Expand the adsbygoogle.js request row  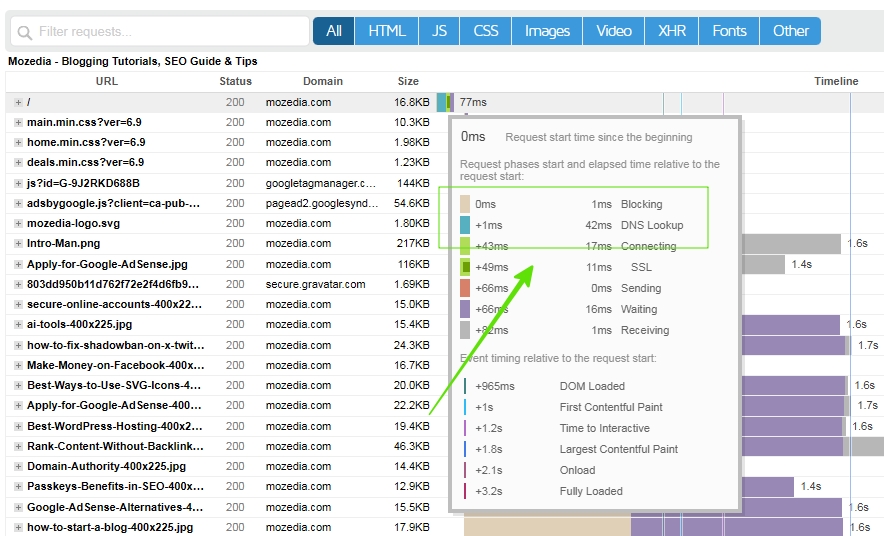click(x=18, y=203)
